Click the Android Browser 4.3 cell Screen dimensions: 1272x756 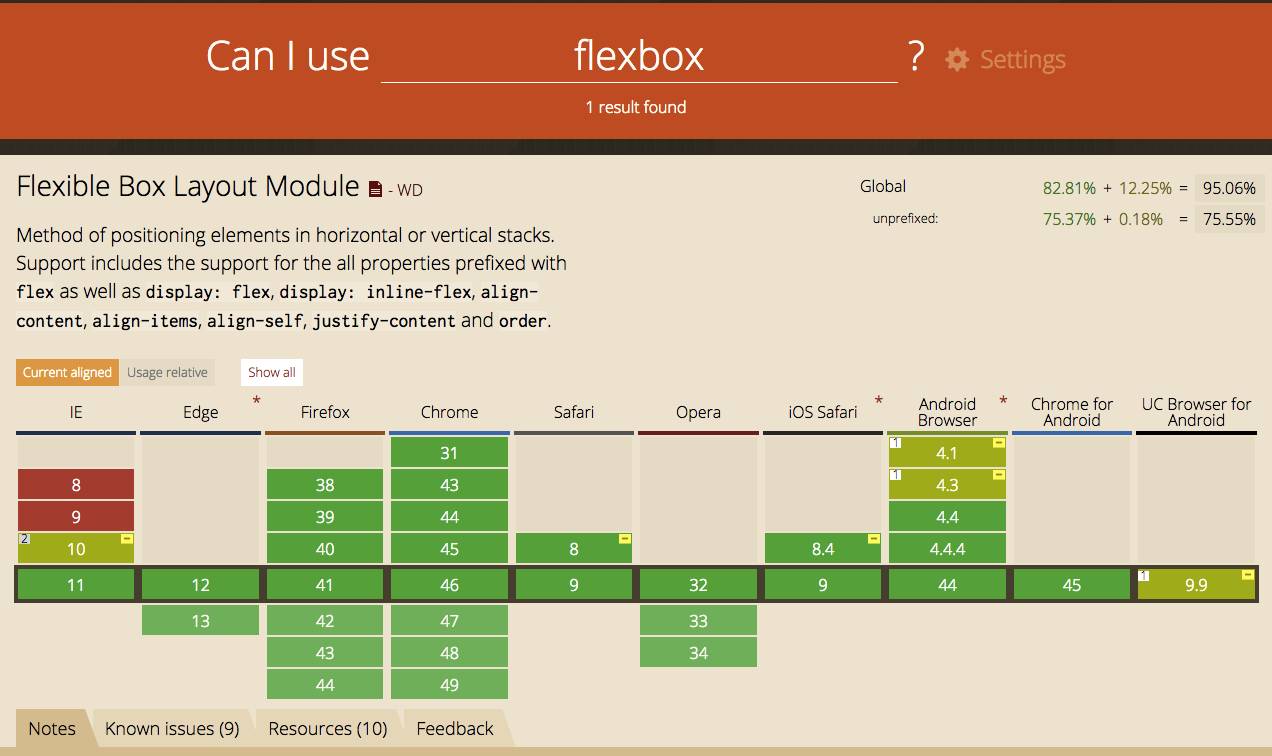pos(947,485)
